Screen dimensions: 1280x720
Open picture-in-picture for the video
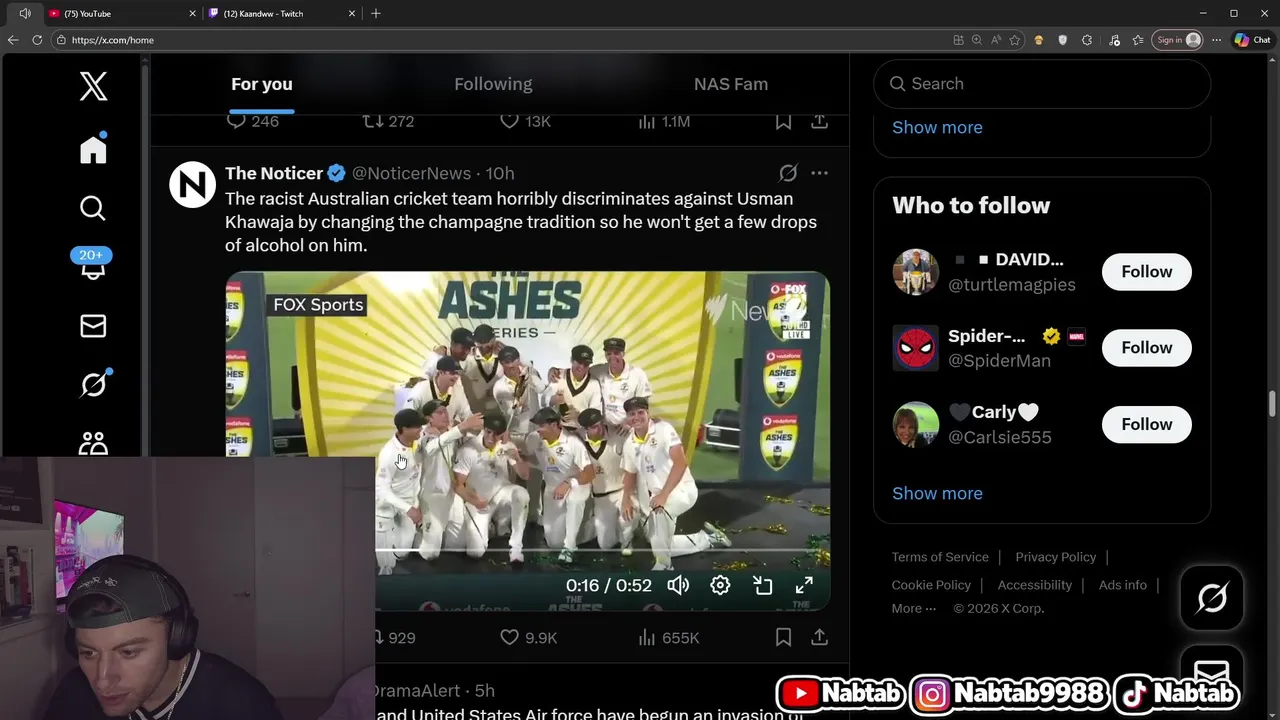pyautogui.click(x=763, y=585)
